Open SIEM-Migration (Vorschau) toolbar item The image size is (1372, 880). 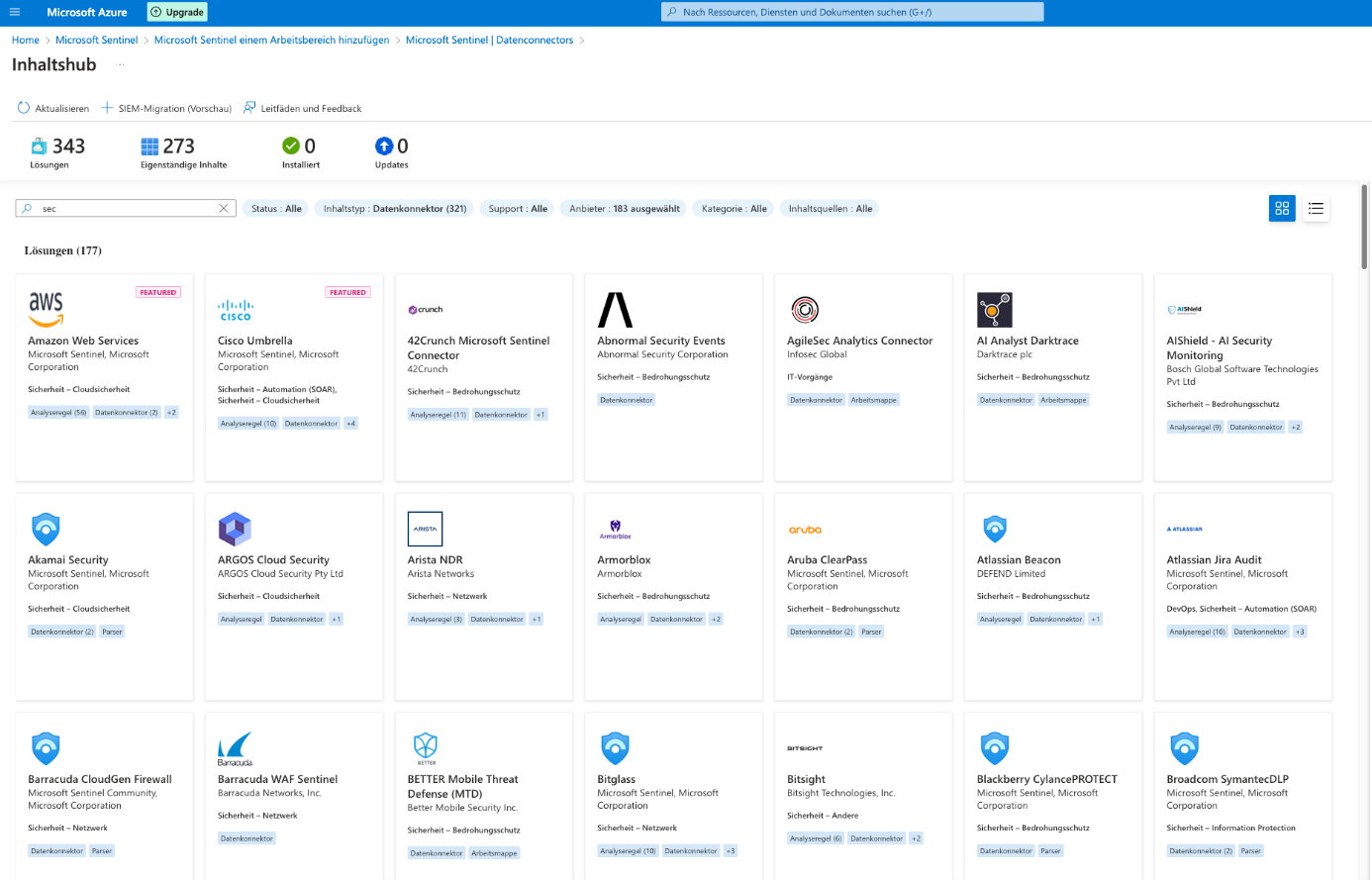[166, 108]
